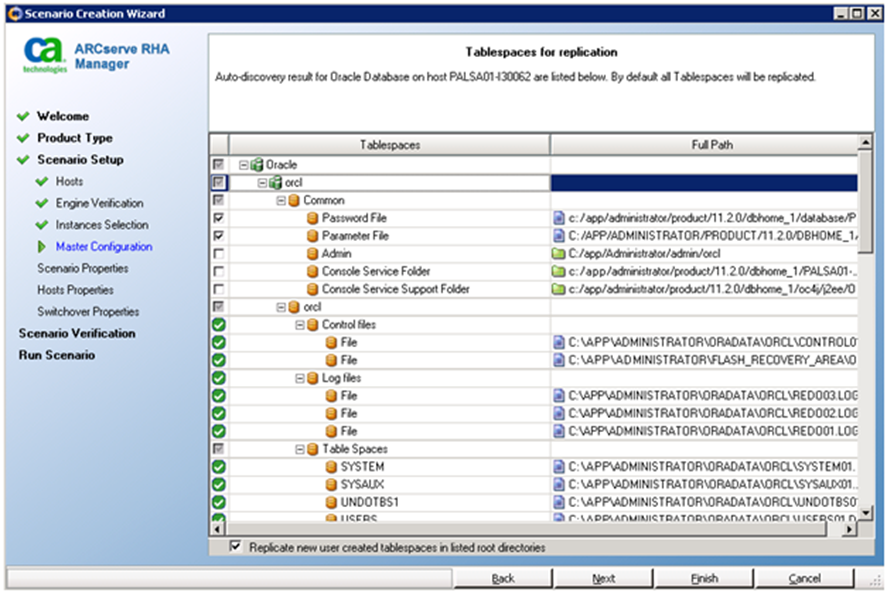887x593 pixels.
Task: Click the Control files node icon
Action: click(x=312, y=325)
